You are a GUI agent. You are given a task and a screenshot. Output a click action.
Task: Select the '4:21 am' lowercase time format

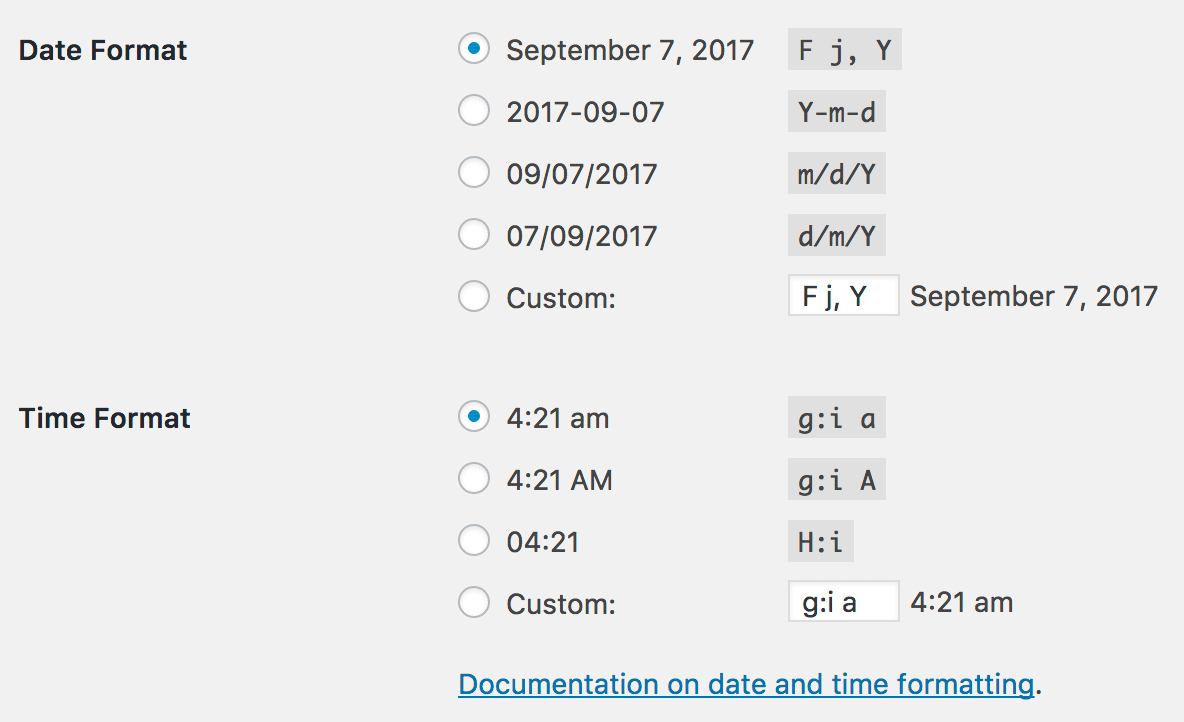point(474,417)
